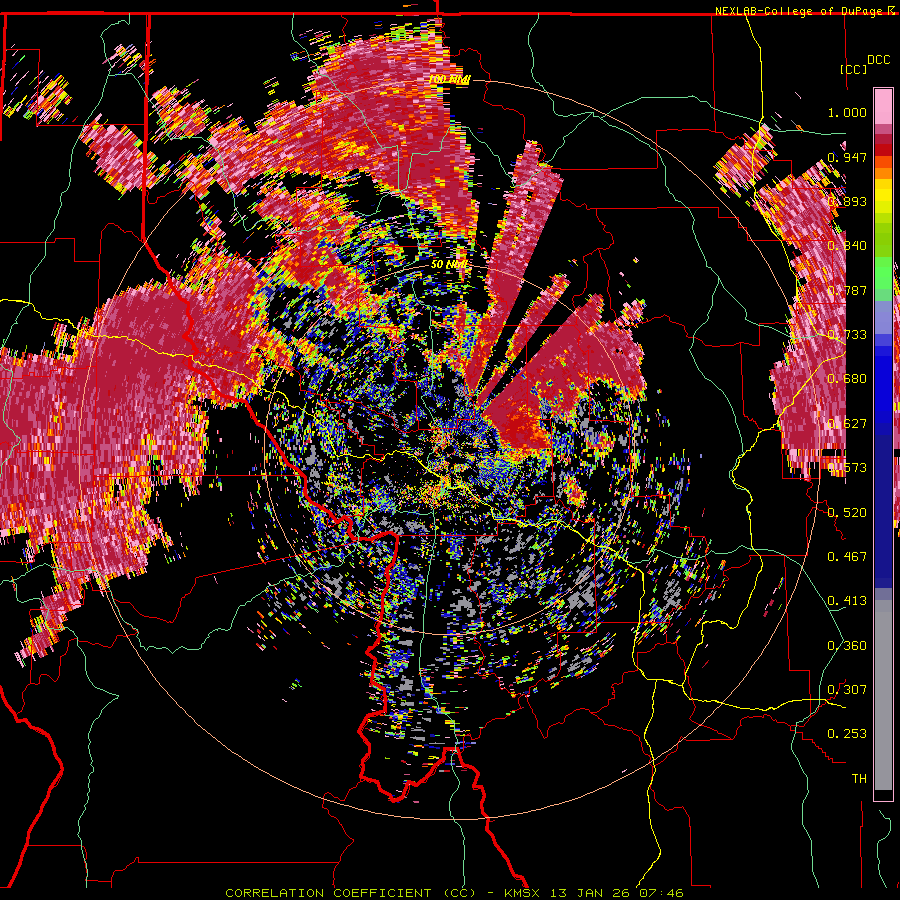Click the 0.840 scale value

coord(847,246)
